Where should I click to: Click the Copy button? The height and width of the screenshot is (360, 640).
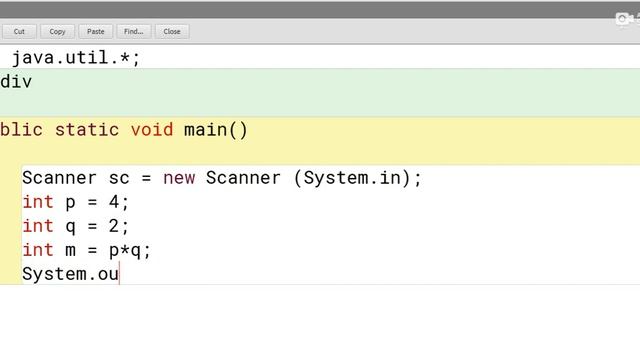pos(57,31)
